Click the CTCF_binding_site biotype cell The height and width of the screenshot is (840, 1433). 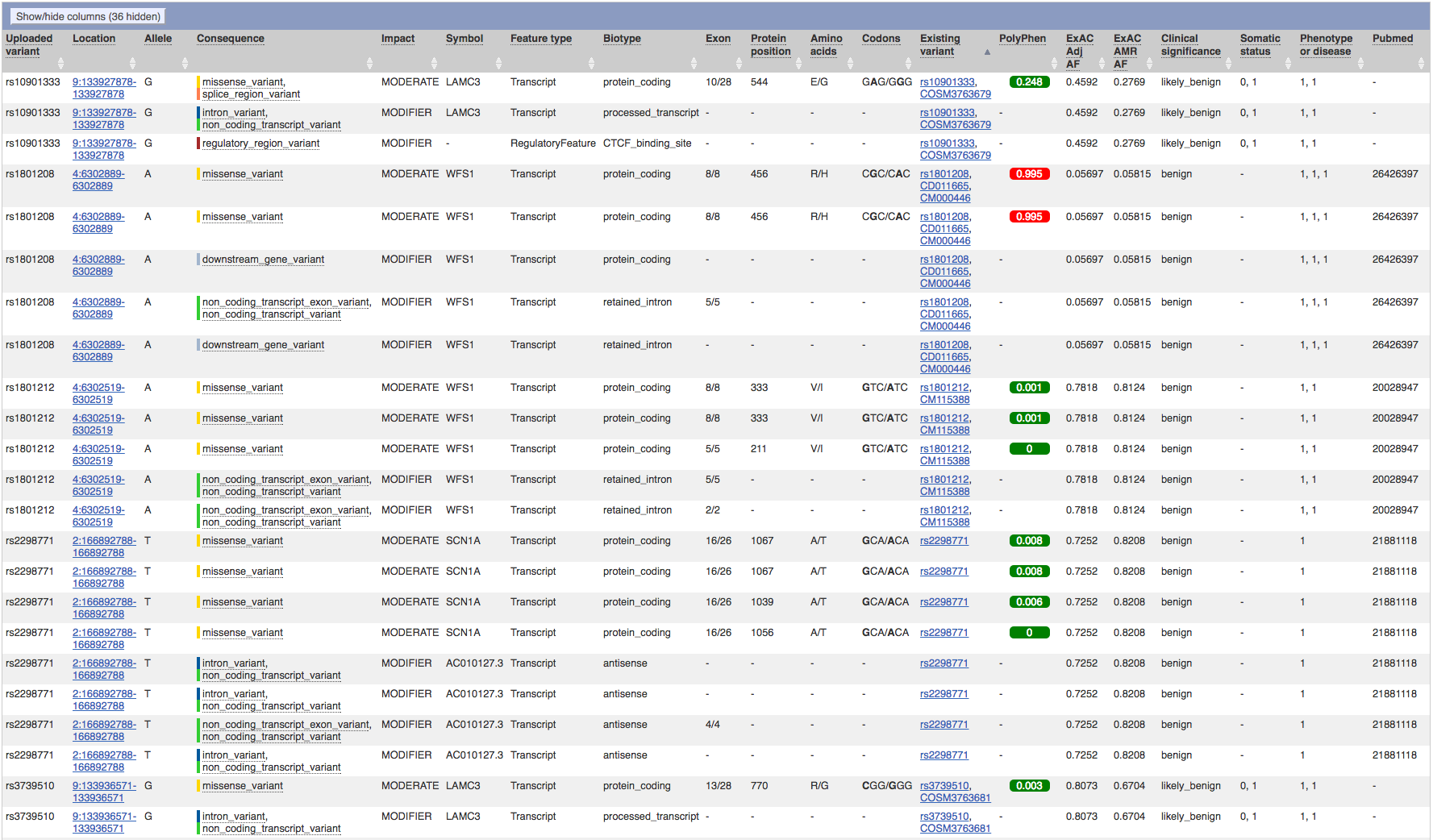(647, 143)
